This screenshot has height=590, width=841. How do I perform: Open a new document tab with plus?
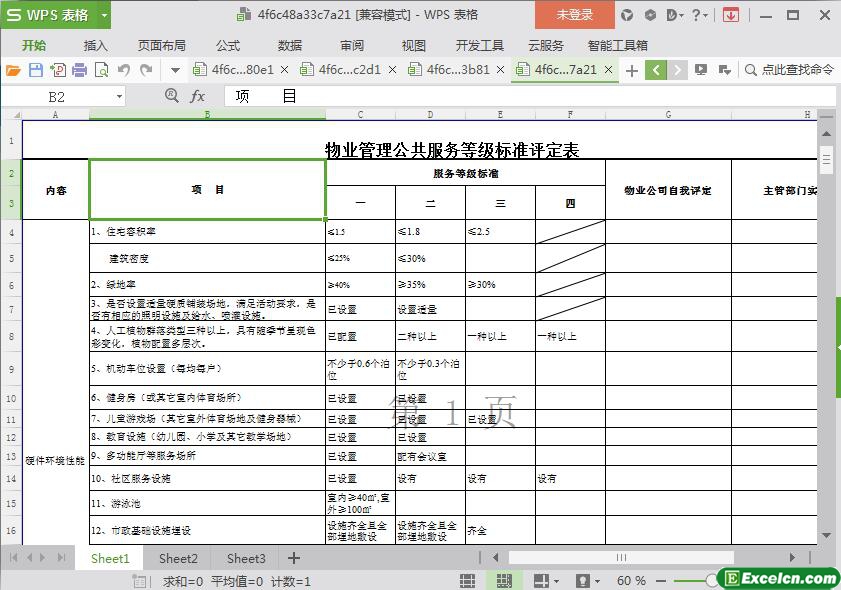(631, 70)
